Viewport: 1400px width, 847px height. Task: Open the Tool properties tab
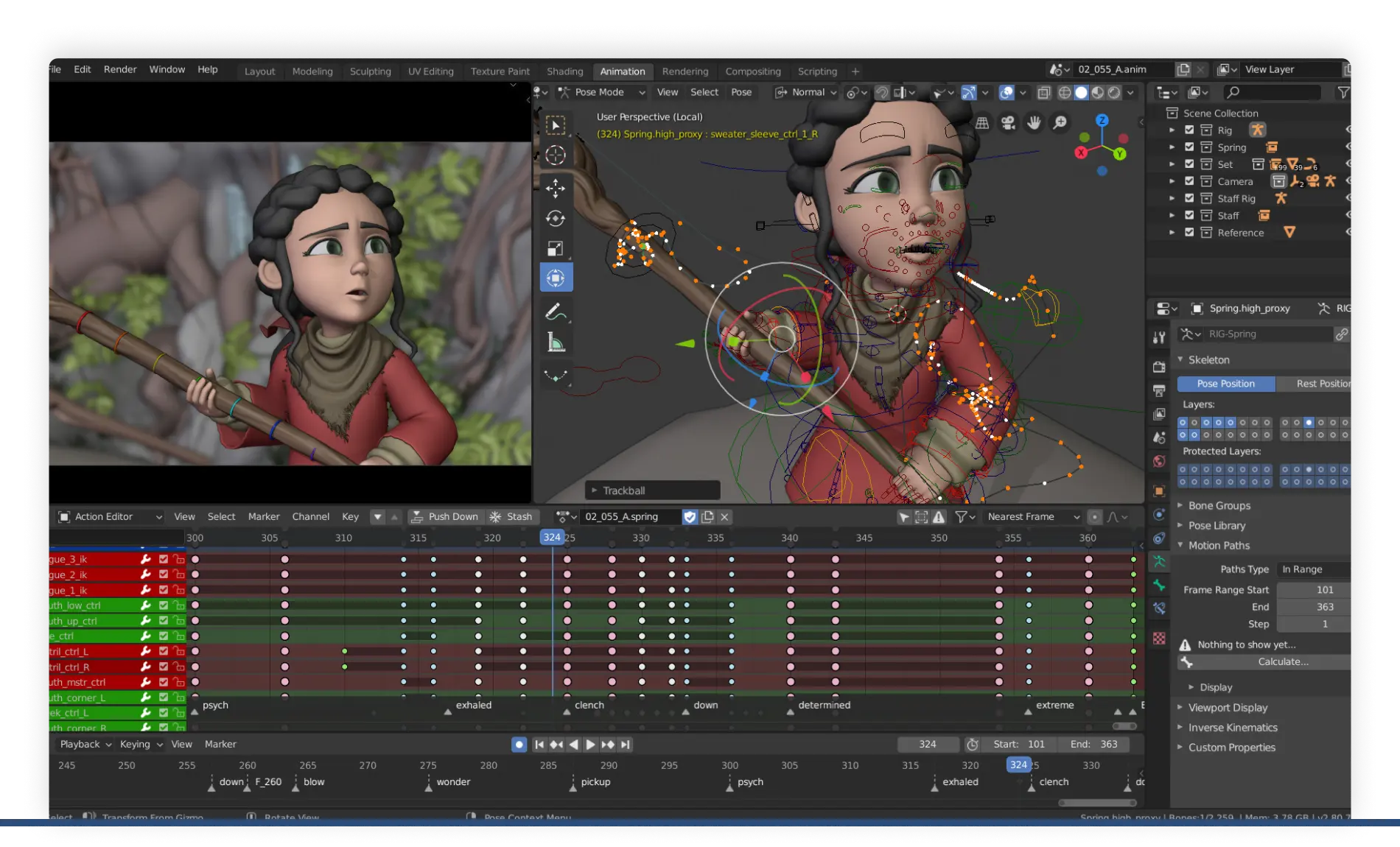(x=1159, y=337)
